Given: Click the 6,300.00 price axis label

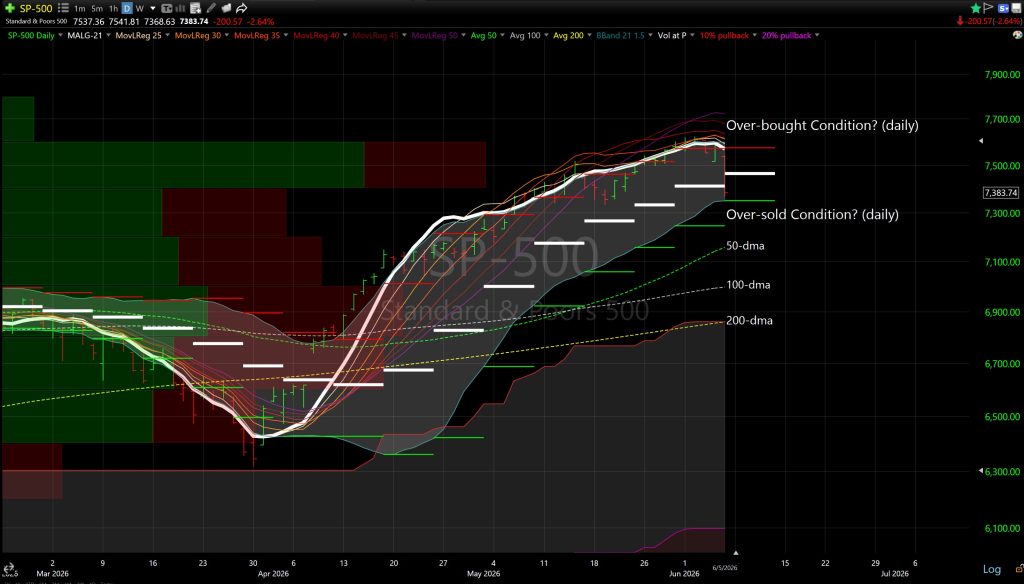Looking at the screenshot, I should tap(1002, 471).
